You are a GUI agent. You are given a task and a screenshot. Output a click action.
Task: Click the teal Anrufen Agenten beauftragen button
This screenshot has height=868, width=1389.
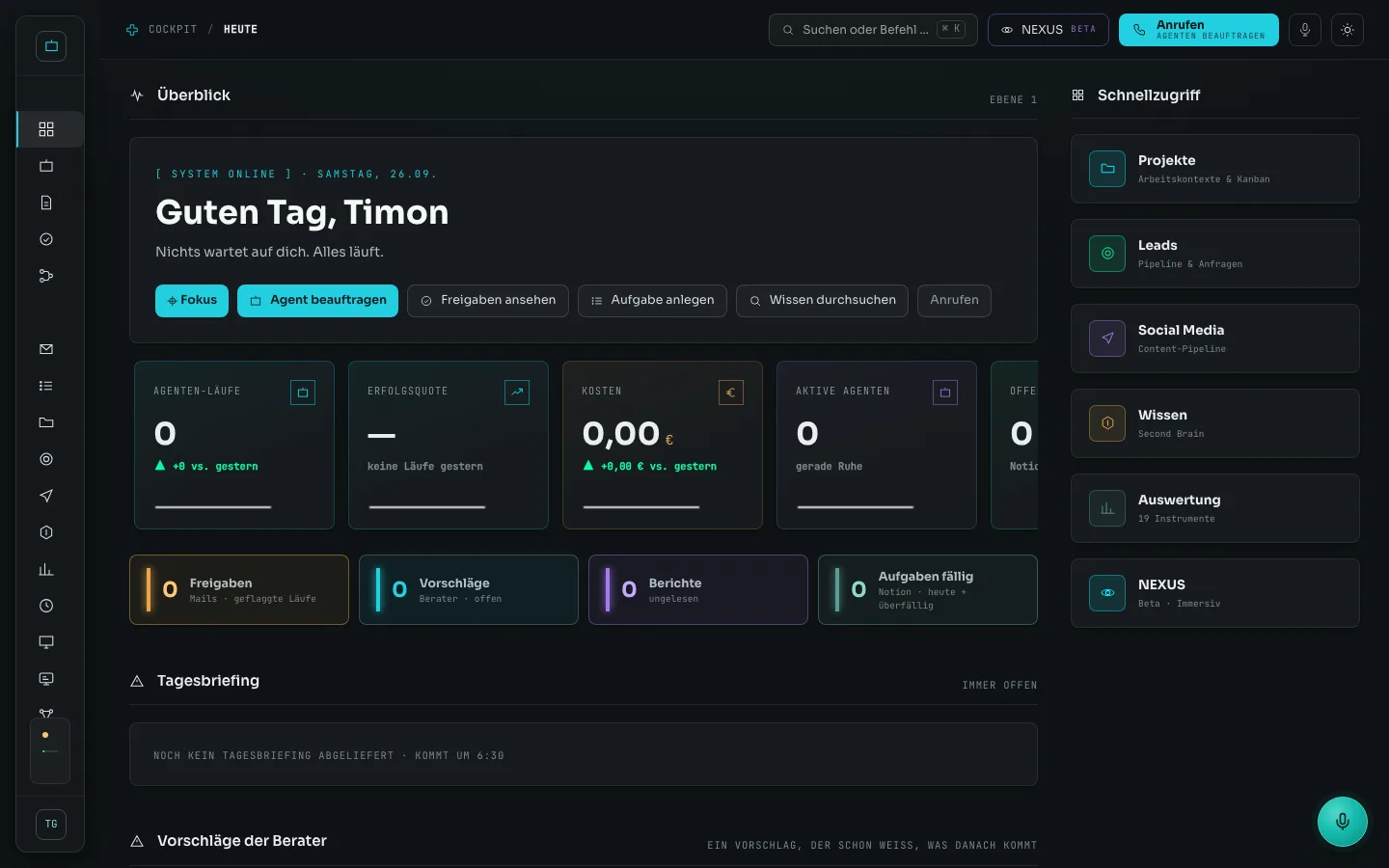tap(1199, 30)
